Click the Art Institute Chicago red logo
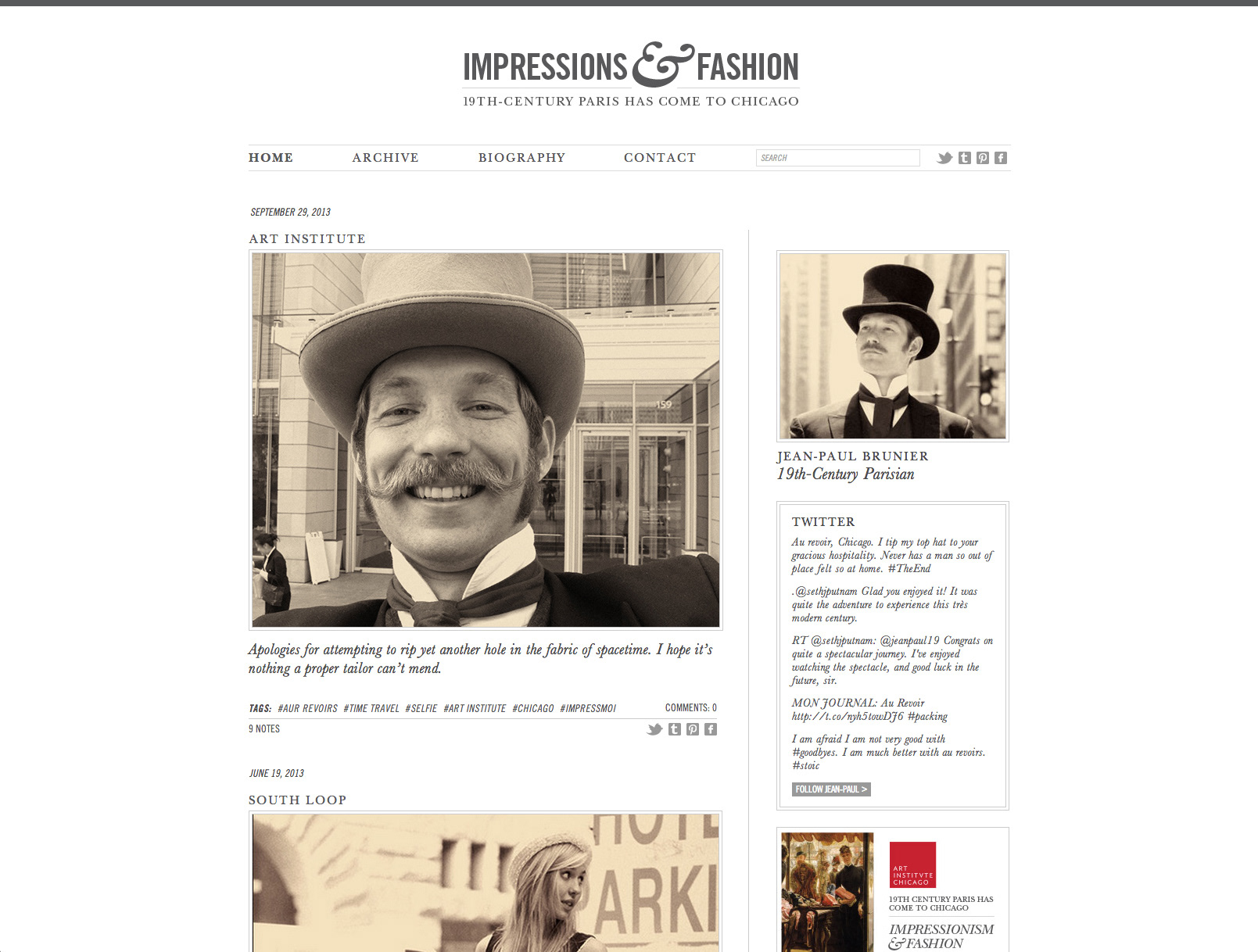Image resolution: width=1258 pixels, height=952 pixels. tap(912, 864)
